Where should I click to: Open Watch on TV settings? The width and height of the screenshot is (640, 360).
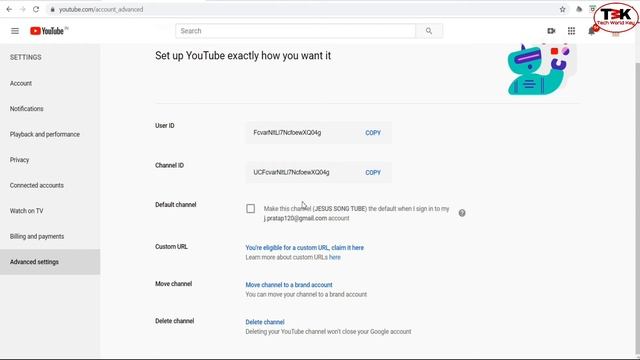click(27, 211)
